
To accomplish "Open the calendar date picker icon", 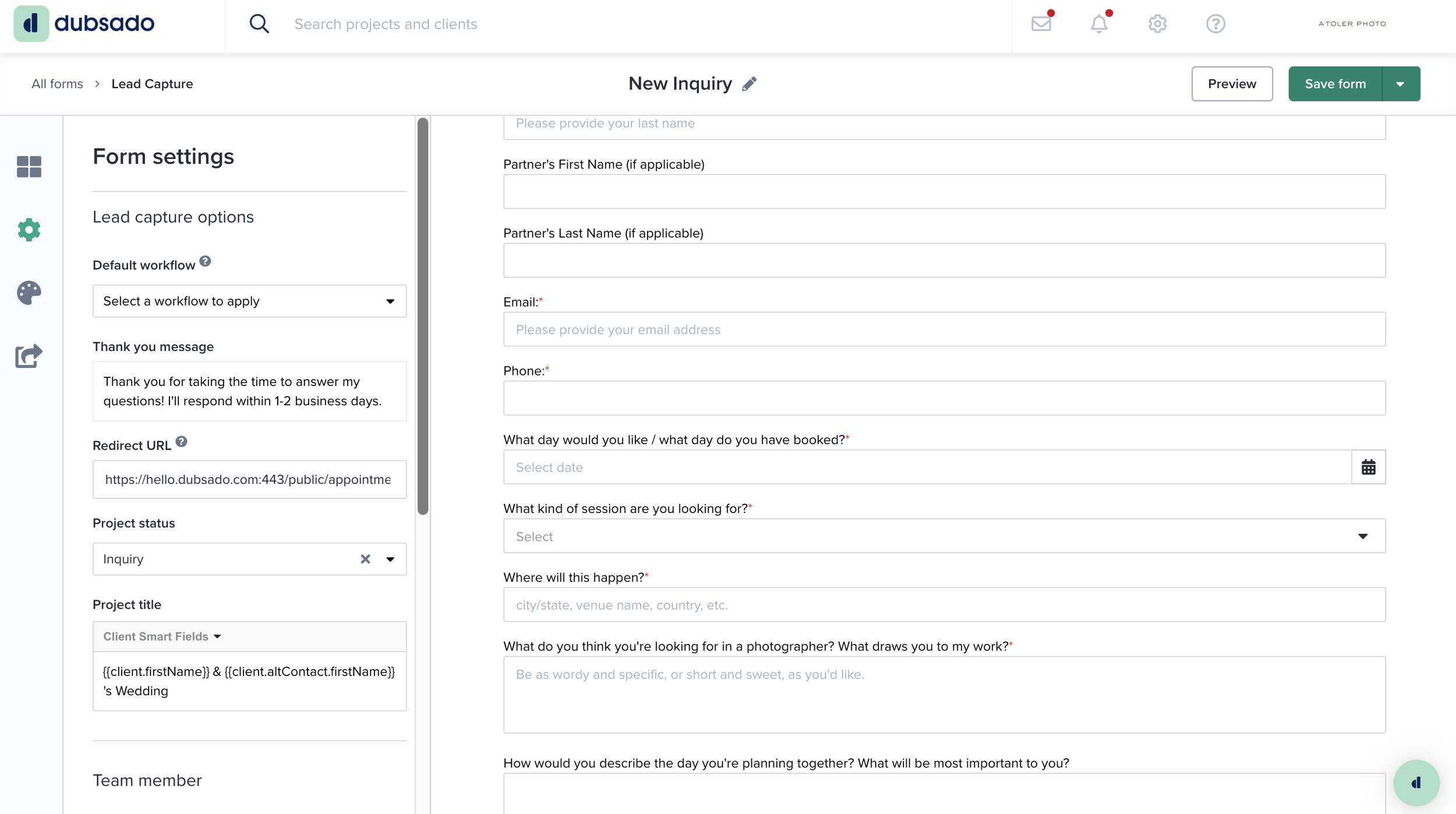I will (1368, 467).
